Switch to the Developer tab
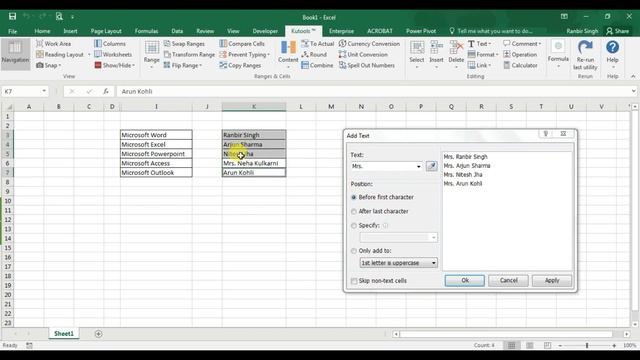The height and width of the screenshot is (360, 640). click(265, 31)
